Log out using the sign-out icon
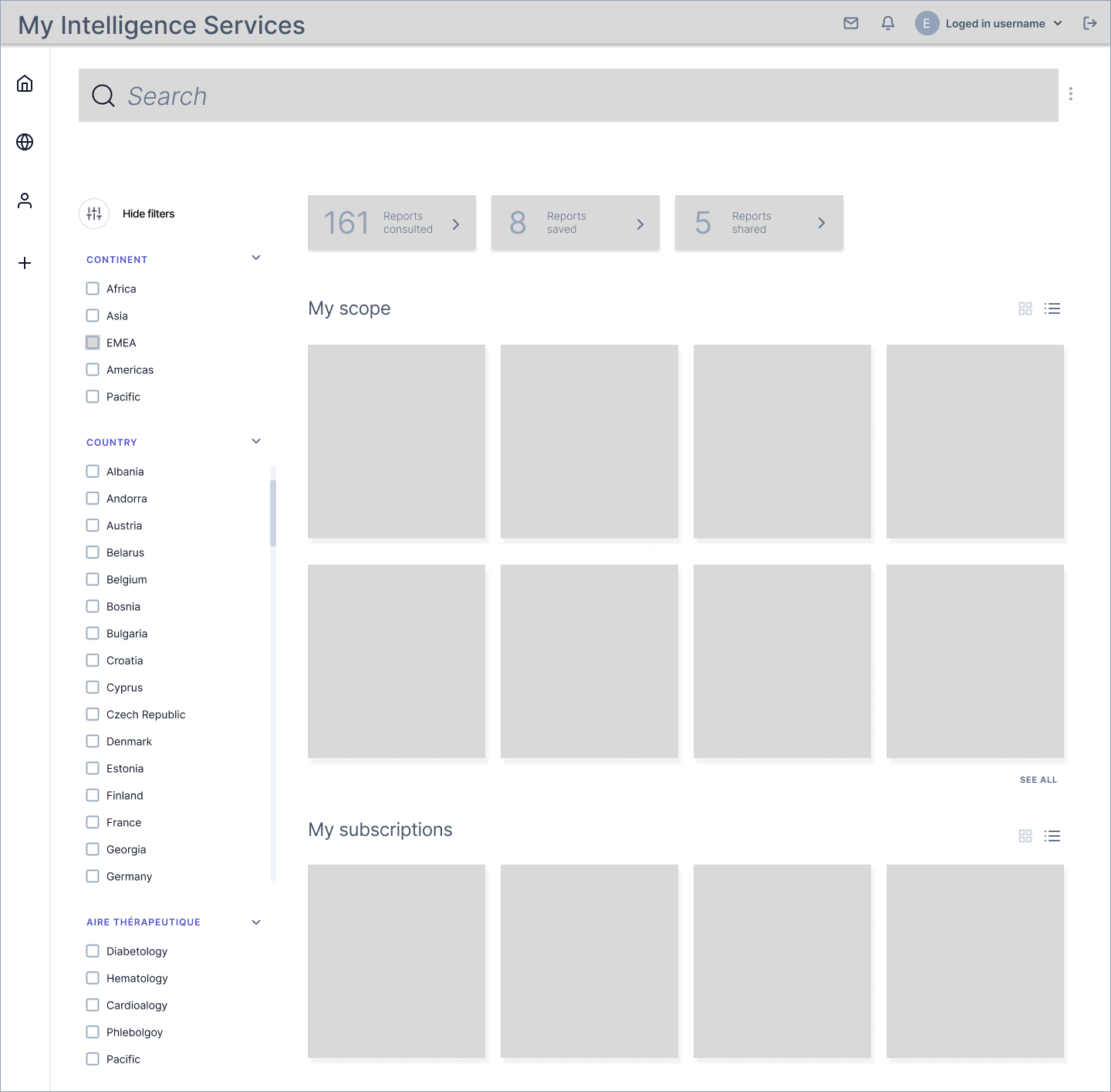This screenshot has height=1092, width=1111. pyautogui.click(x=1090, y=23)
